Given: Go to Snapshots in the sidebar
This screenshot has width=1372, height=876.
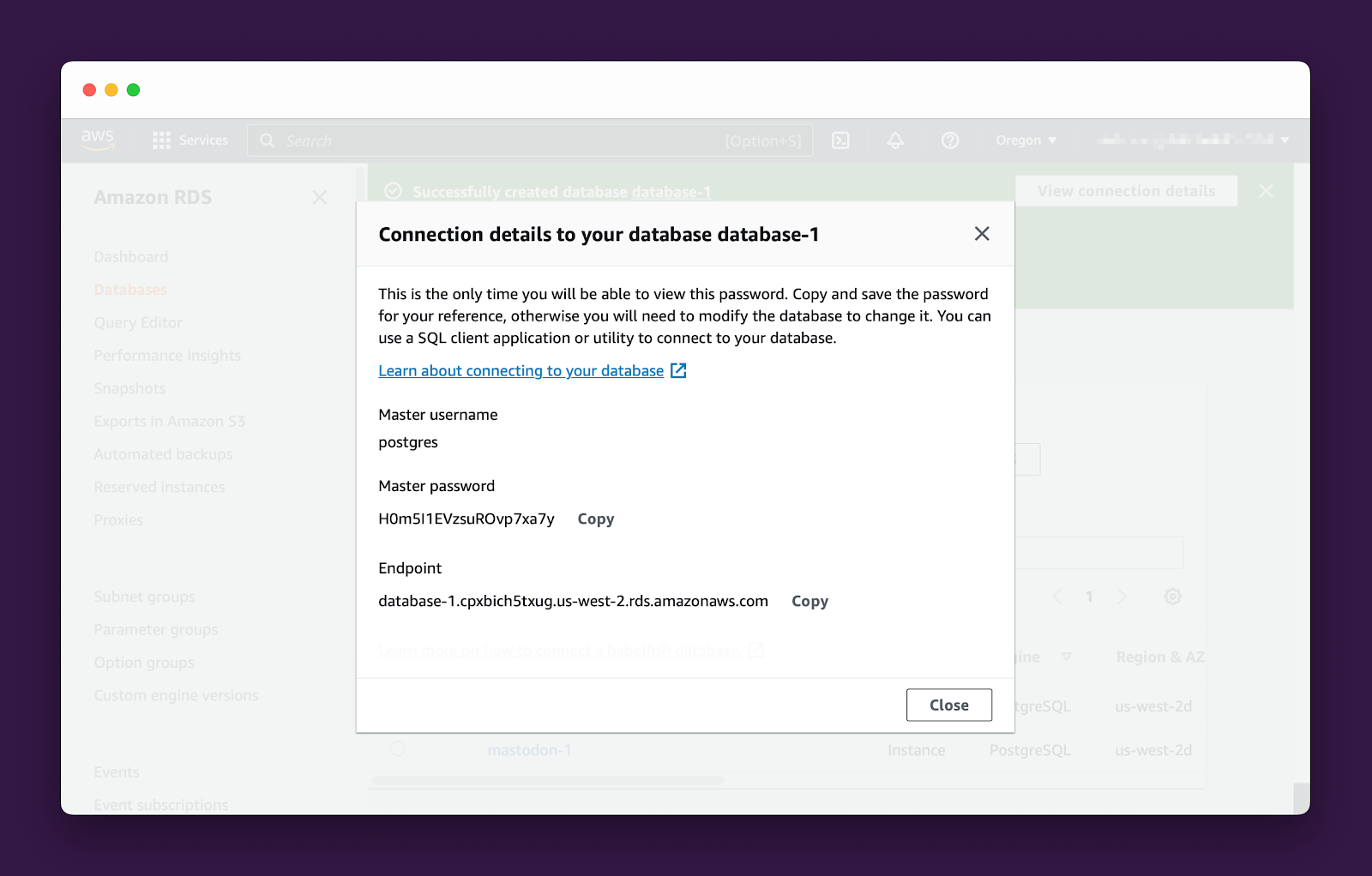Looking at the screenshot, I should [129, 388].
